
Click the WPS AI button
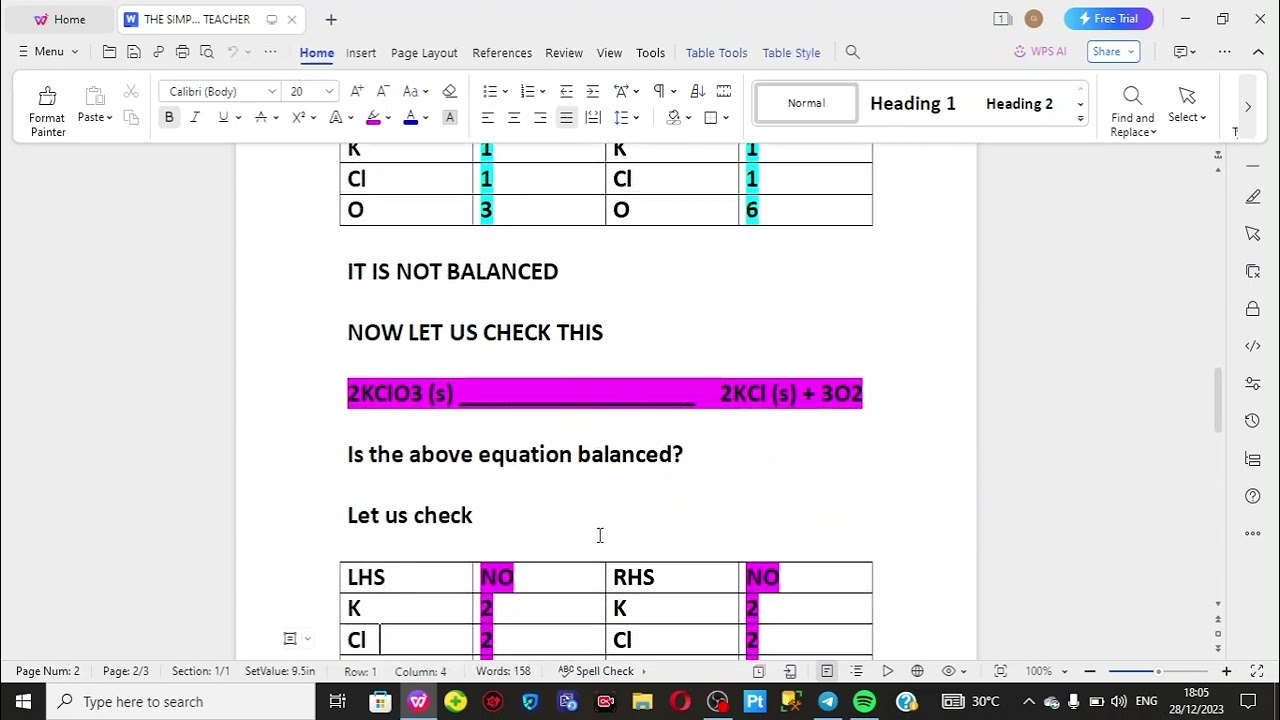[x=1040, y=52]
